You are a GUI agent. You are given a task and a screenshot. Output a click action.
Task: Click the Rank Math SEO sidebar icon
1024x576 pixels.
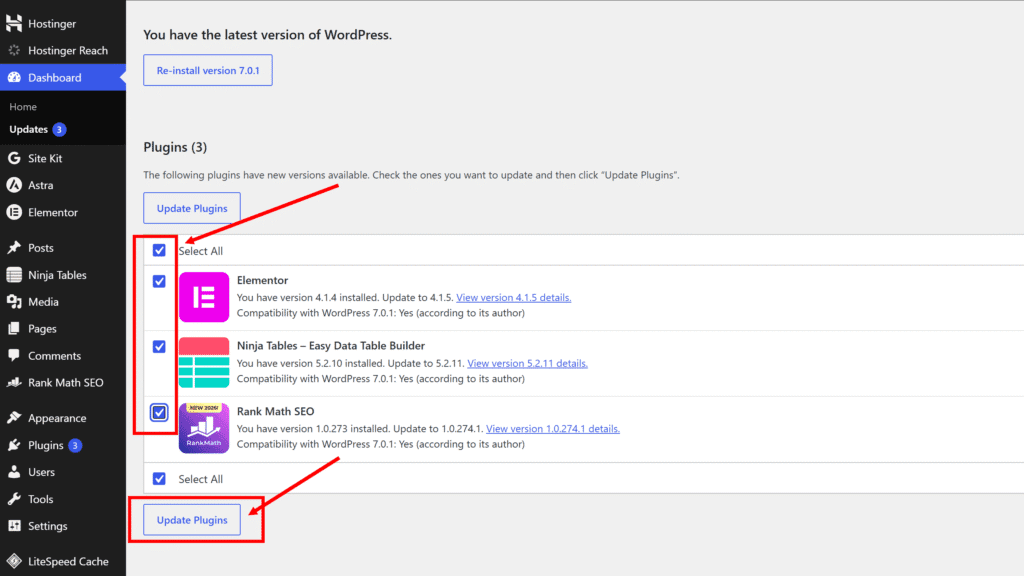[x=14, y=383]
